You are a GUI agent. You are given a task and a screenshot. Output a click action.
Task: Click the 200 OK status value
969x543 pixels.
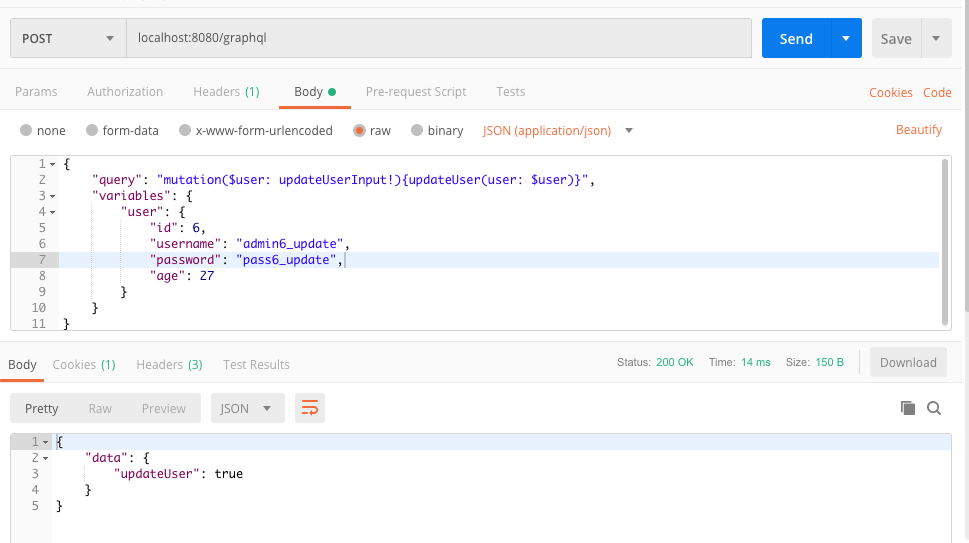pyautogui.click(x=675, y=363)
